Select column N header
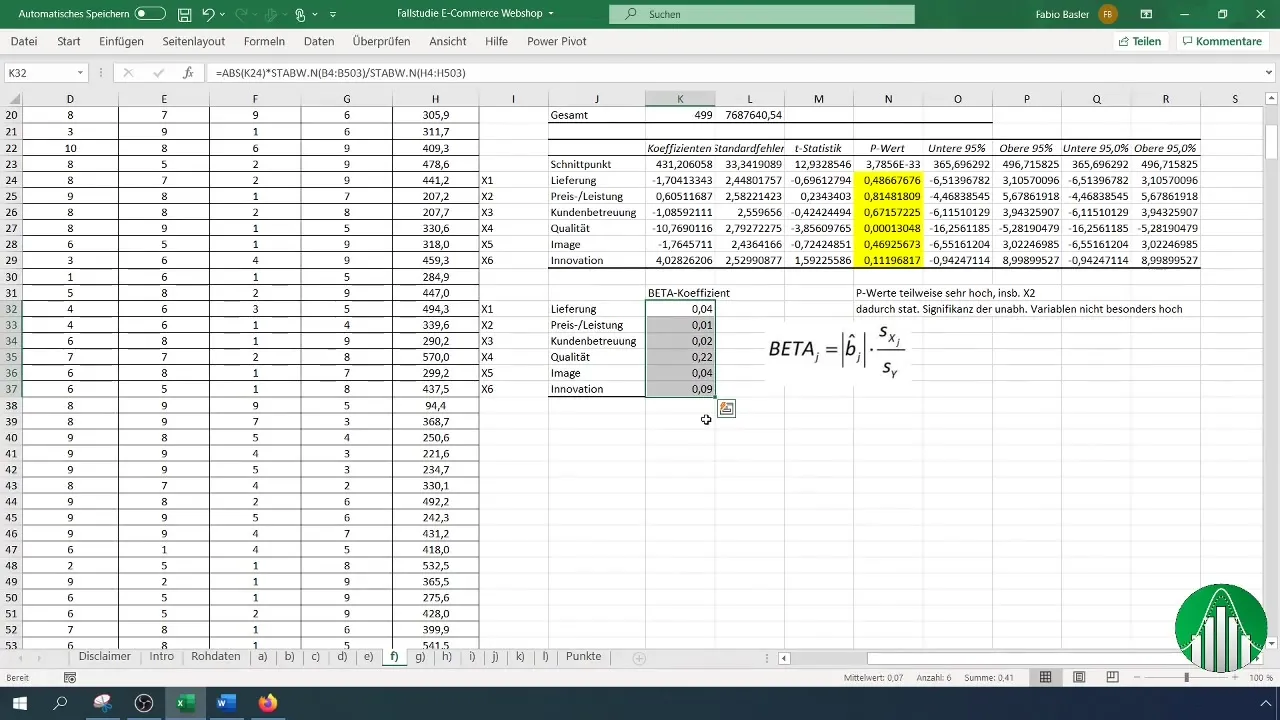Image resolution: width=1280 pixels, height=720 pixels. (x=888, y=99)
